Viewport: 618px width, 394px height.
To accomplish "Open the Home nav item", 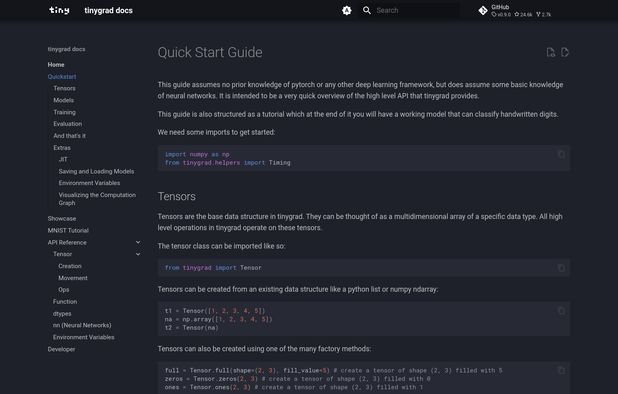I will 56,65.
